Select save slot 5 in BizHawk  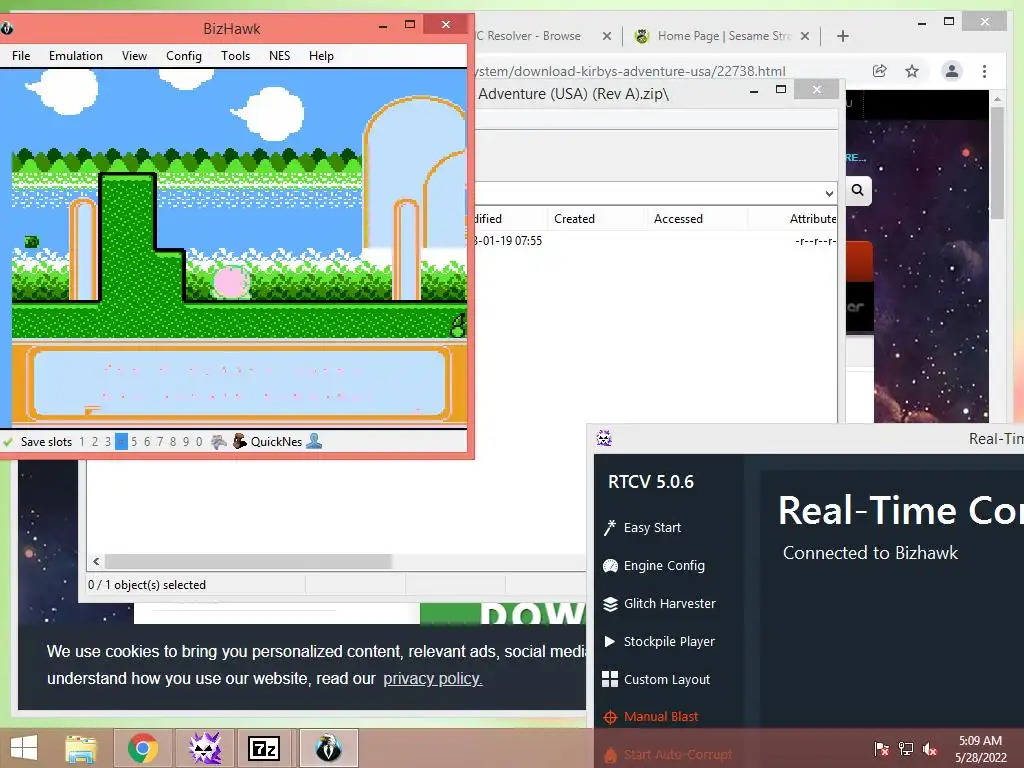[x=134, y=441]
